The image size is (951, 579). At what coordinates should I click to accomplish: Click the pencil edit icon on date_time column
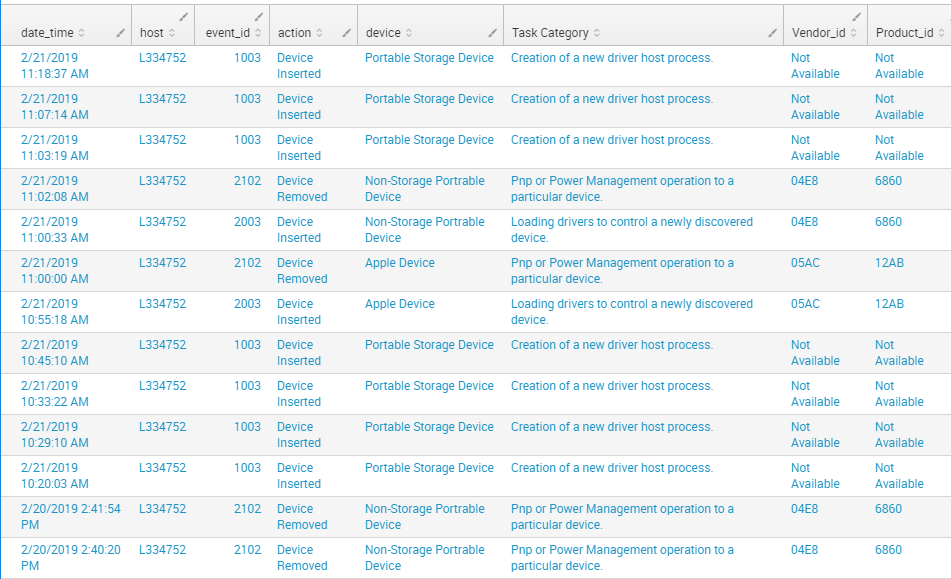tap(121, 33)
